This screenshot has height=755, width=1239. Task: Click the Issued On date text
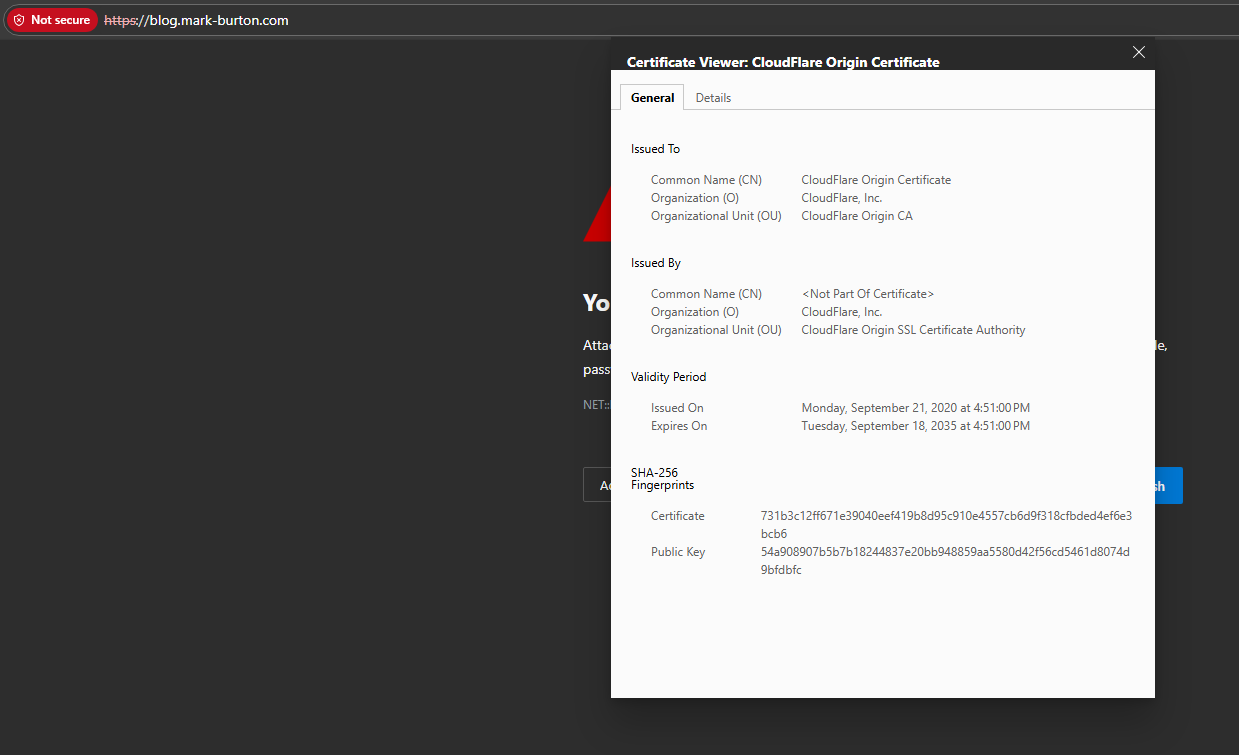(915, 407)
